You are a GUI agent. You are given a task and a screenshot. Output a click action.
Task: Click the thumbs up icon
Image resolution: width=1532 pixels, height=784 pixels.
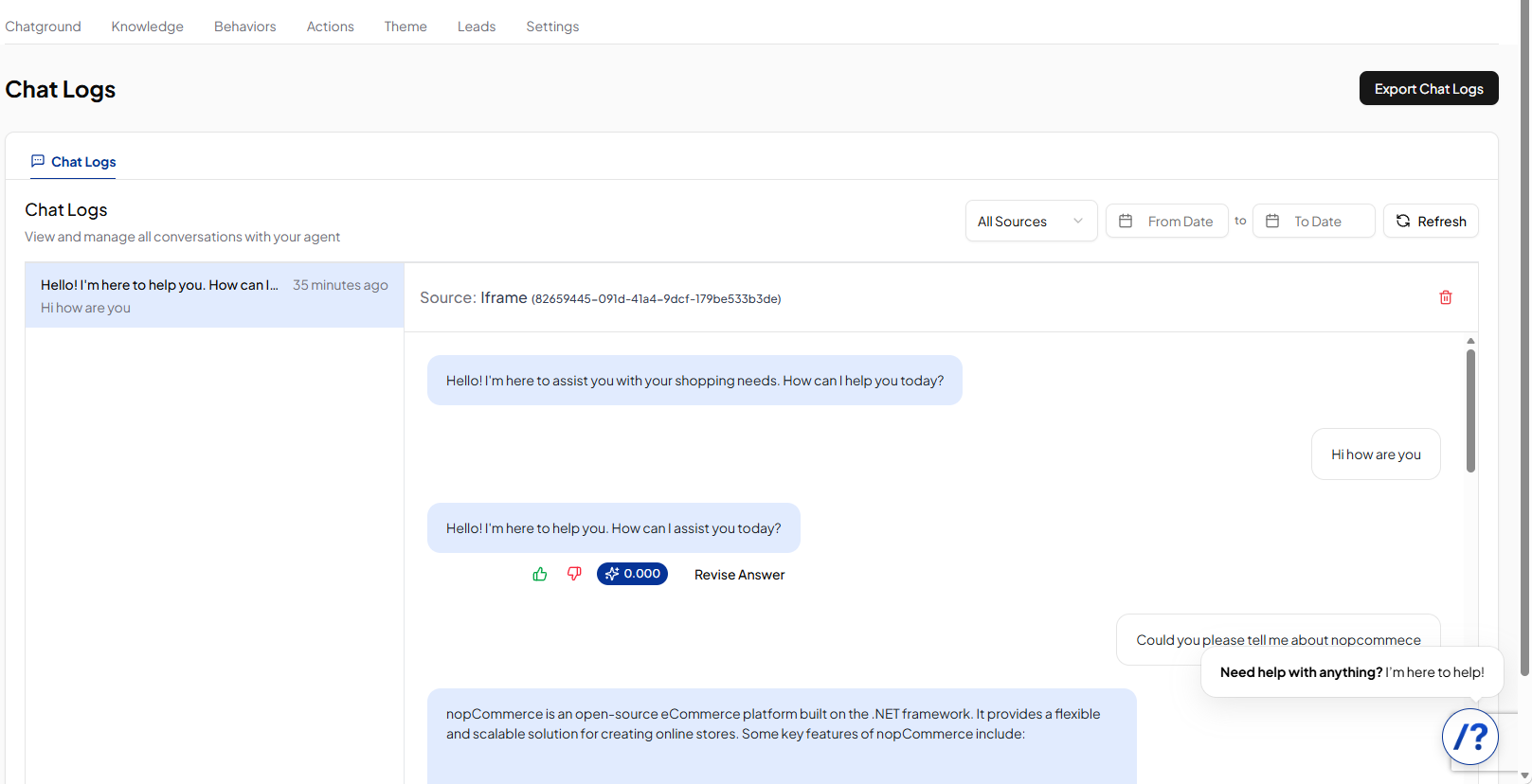point(540,574)
